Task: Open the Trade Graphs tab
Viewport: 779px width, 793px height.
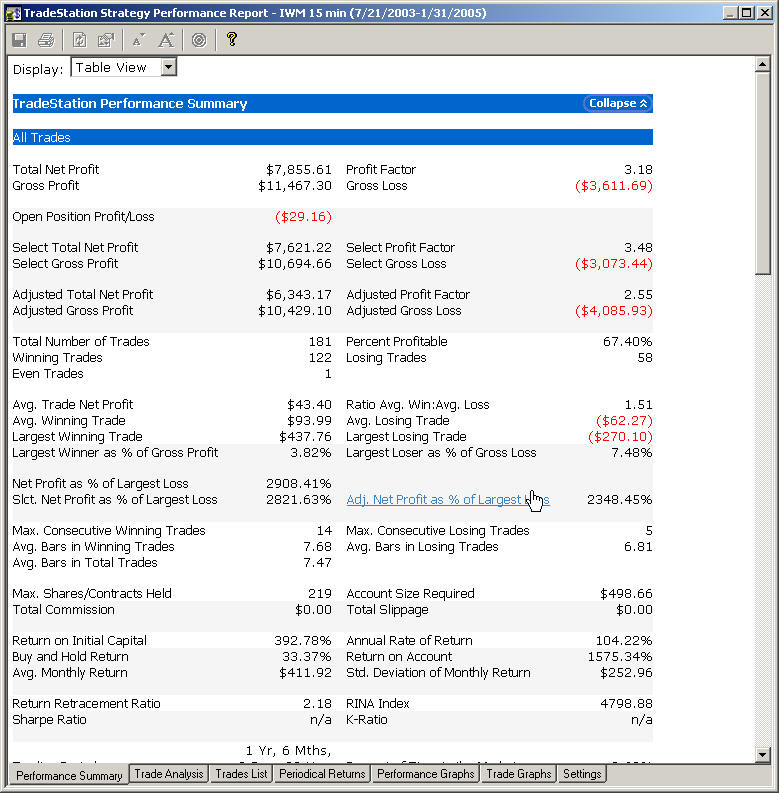Action: (518, 774)
